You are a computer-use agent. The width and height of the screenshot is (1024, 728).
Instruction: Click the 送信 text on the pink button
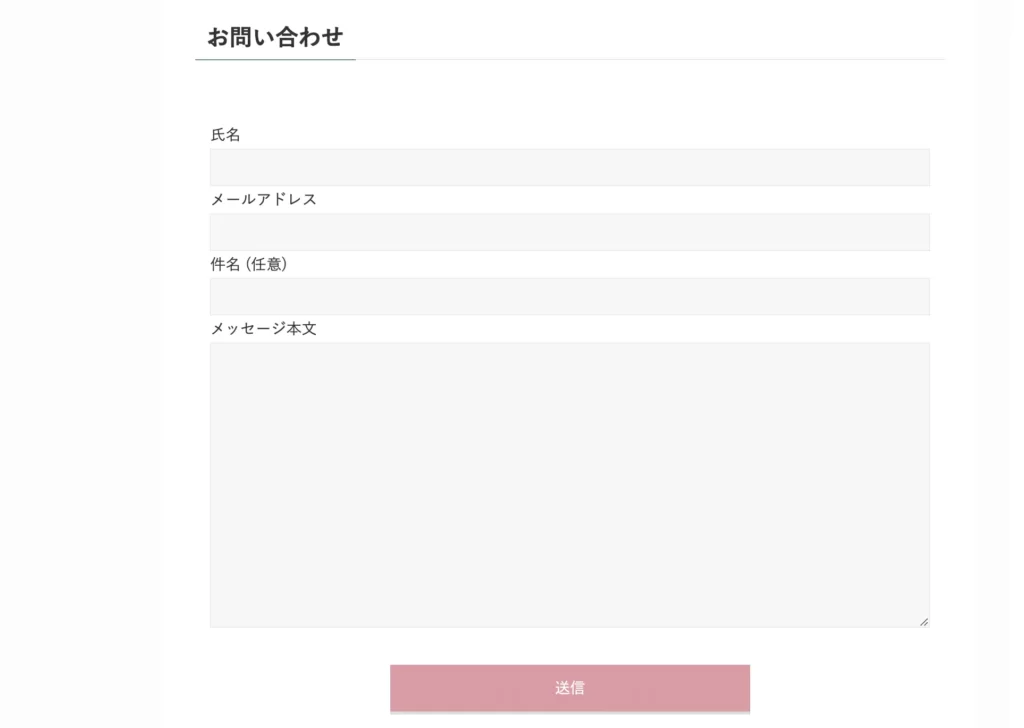pyautogui.click(x=569, y=688)
